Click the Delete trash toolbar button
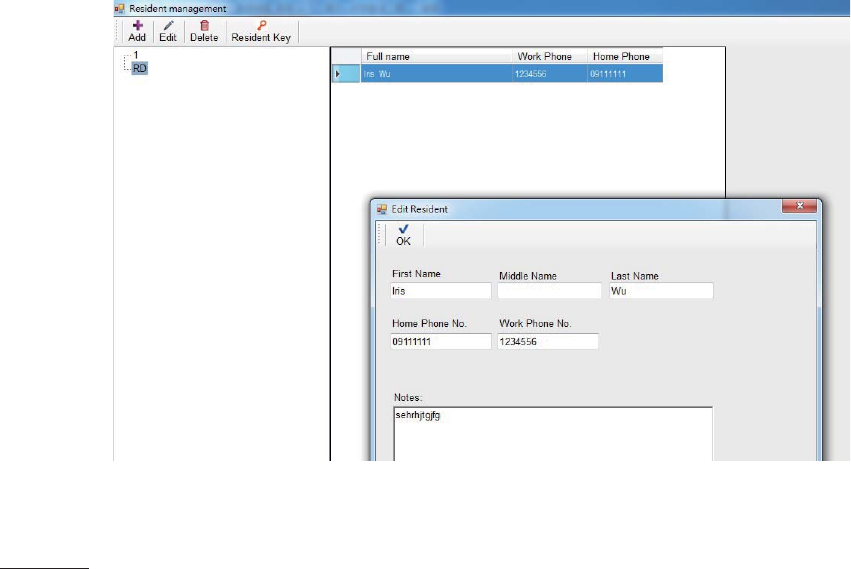This screenshot has width=851, height=569. pyautogui.click(x=204, y=31)
